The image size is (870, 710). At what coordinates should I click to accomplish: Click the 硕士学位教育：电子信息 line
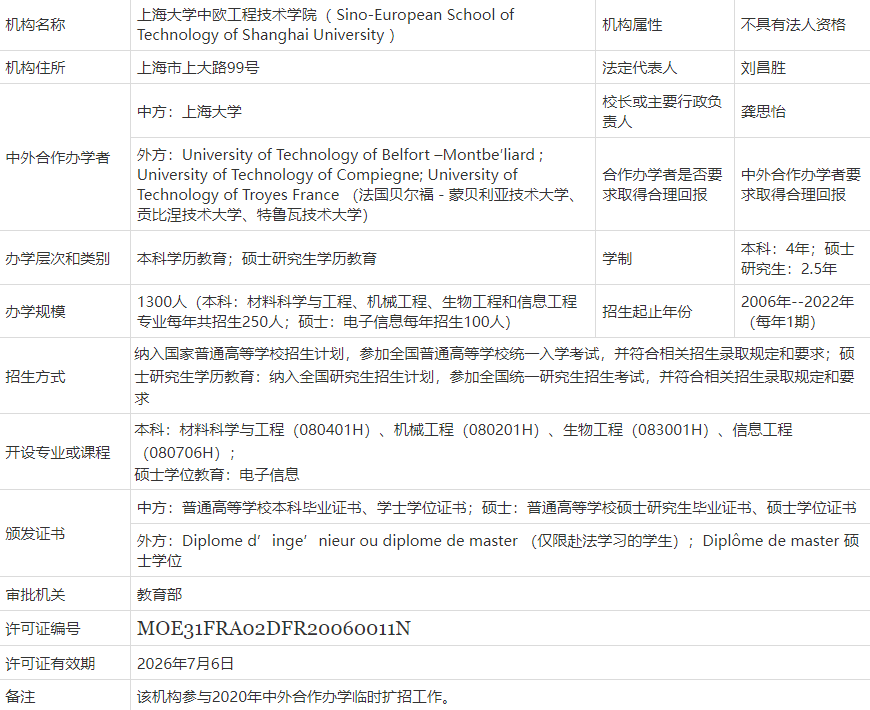pos(217,475)
